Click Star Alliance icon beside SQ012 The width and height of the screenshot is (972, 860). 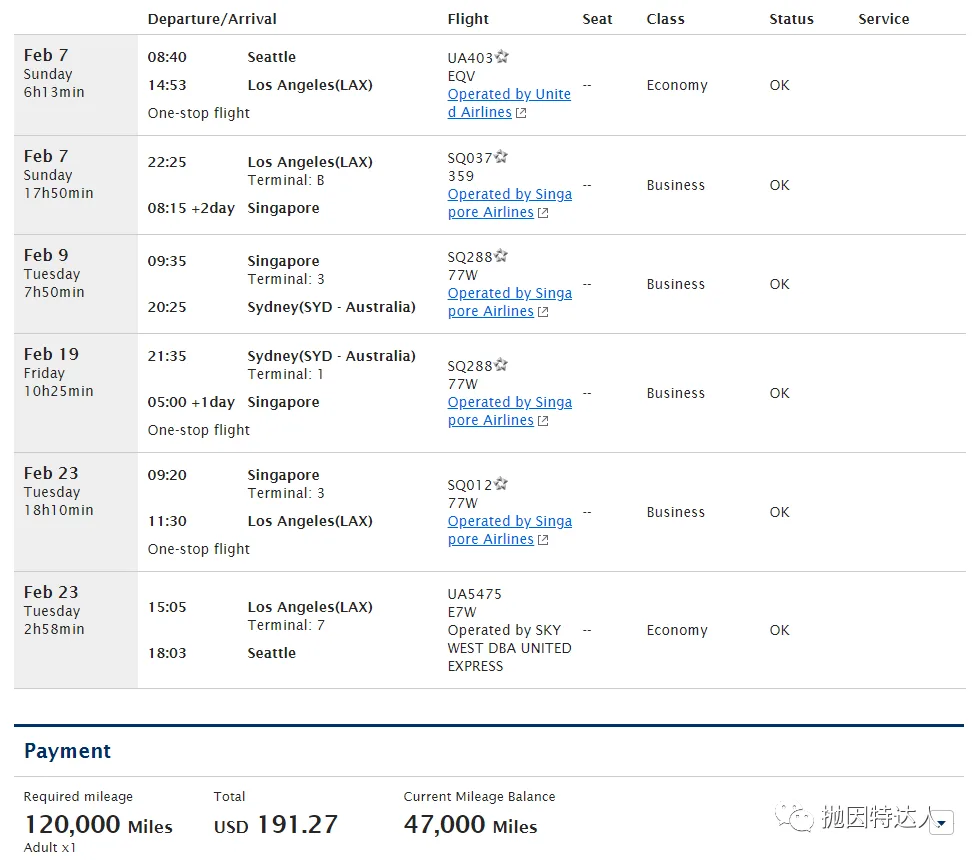501,484
